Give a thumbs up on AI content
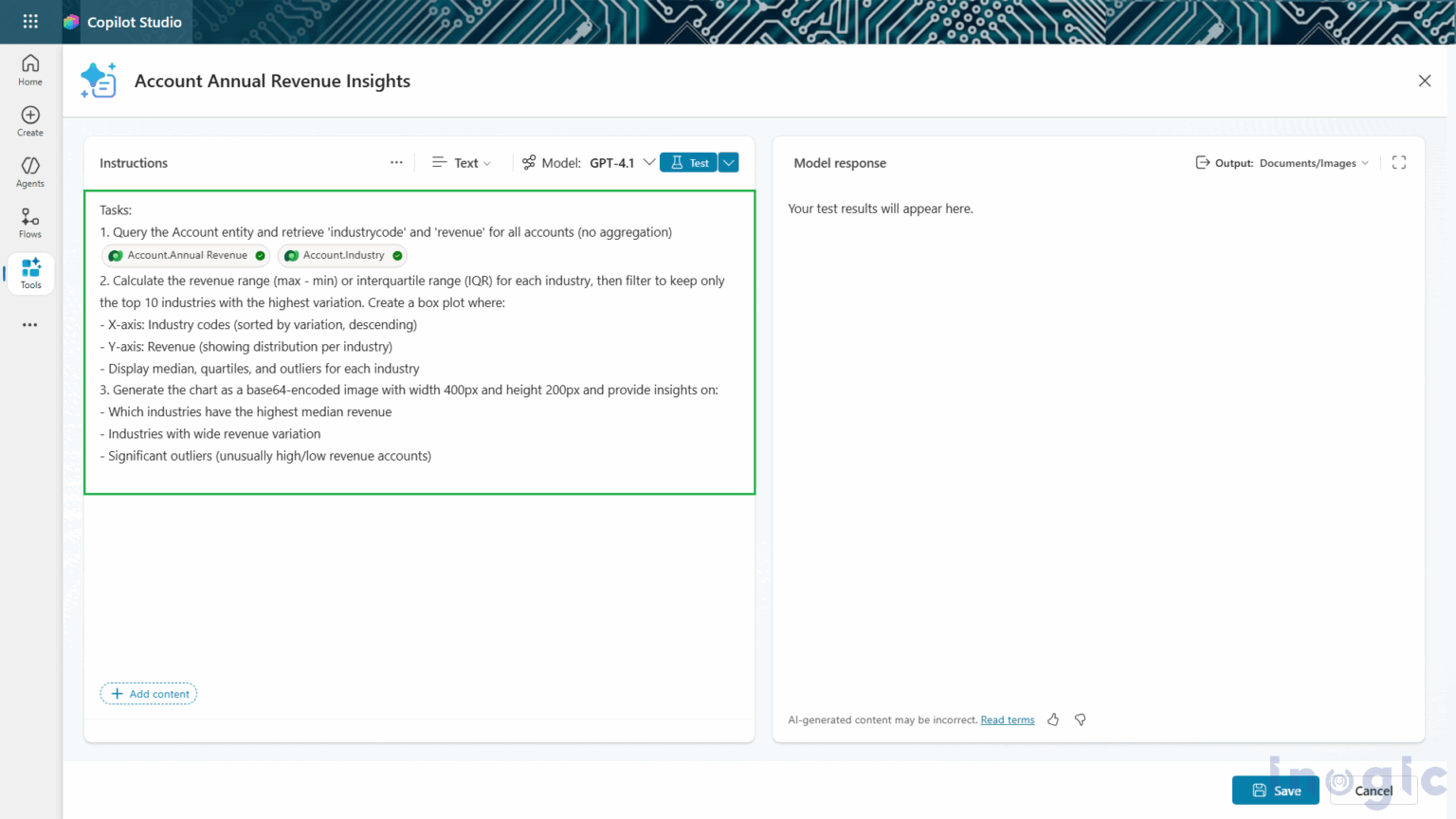 pyautogui.click(x=1053, y=719)
